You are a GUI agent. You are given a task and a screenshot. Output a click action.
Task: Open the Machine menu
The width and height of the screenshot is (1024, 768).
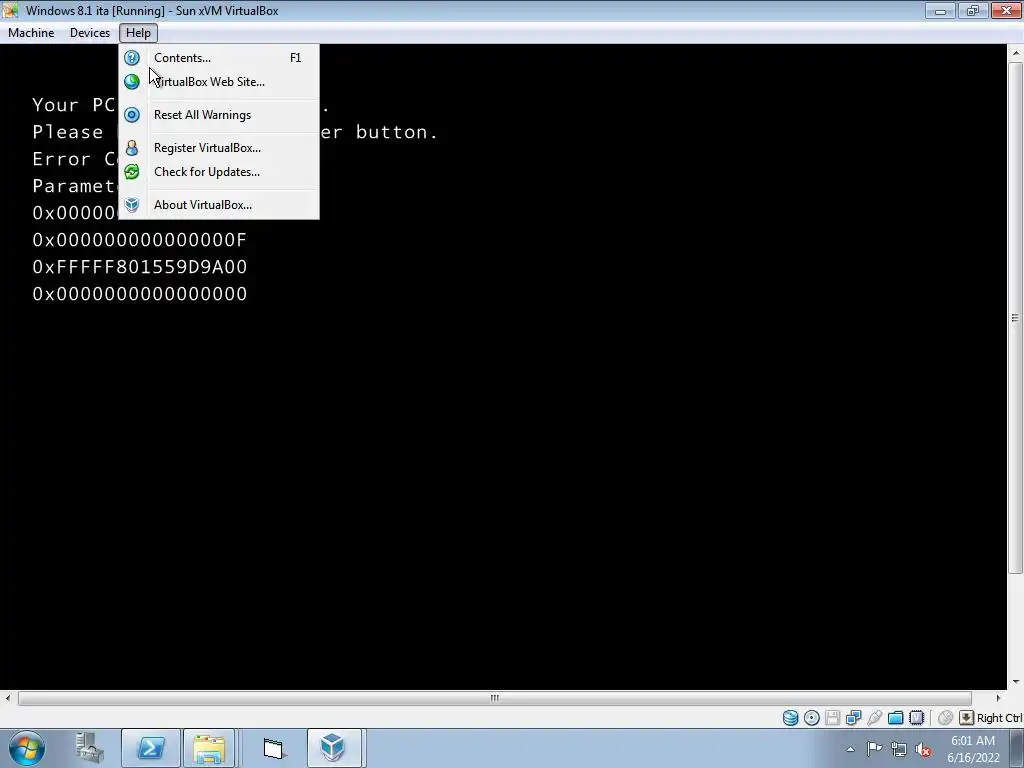point(31,33)
